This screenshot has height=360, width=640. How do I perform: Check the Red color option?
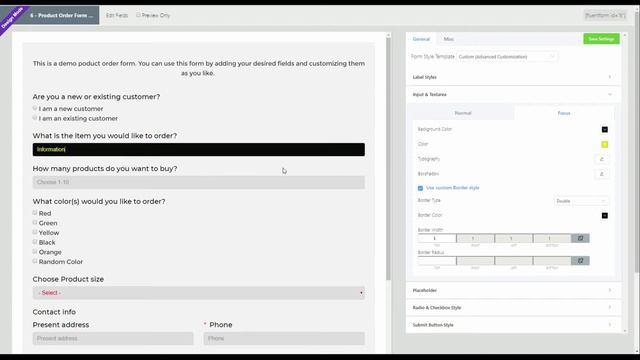click(x=35, y=213)
